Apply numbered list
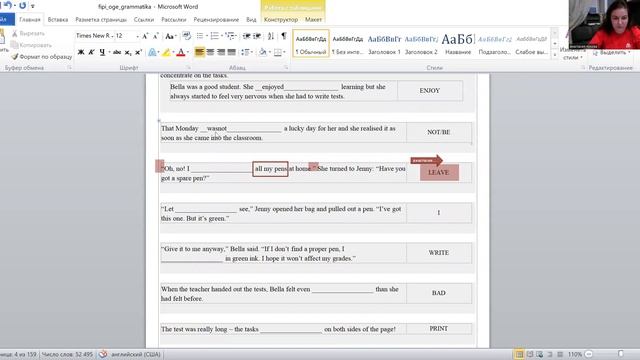Image resolution: width=640 pixels, height=360 pixels. point(214,36)
